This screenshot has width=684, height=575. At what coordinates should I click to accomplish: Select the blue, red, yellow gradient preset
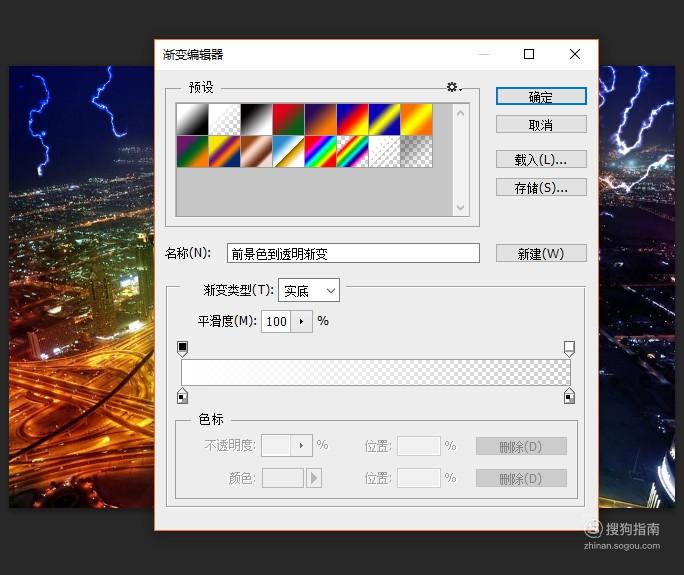(x=352, y=119)
